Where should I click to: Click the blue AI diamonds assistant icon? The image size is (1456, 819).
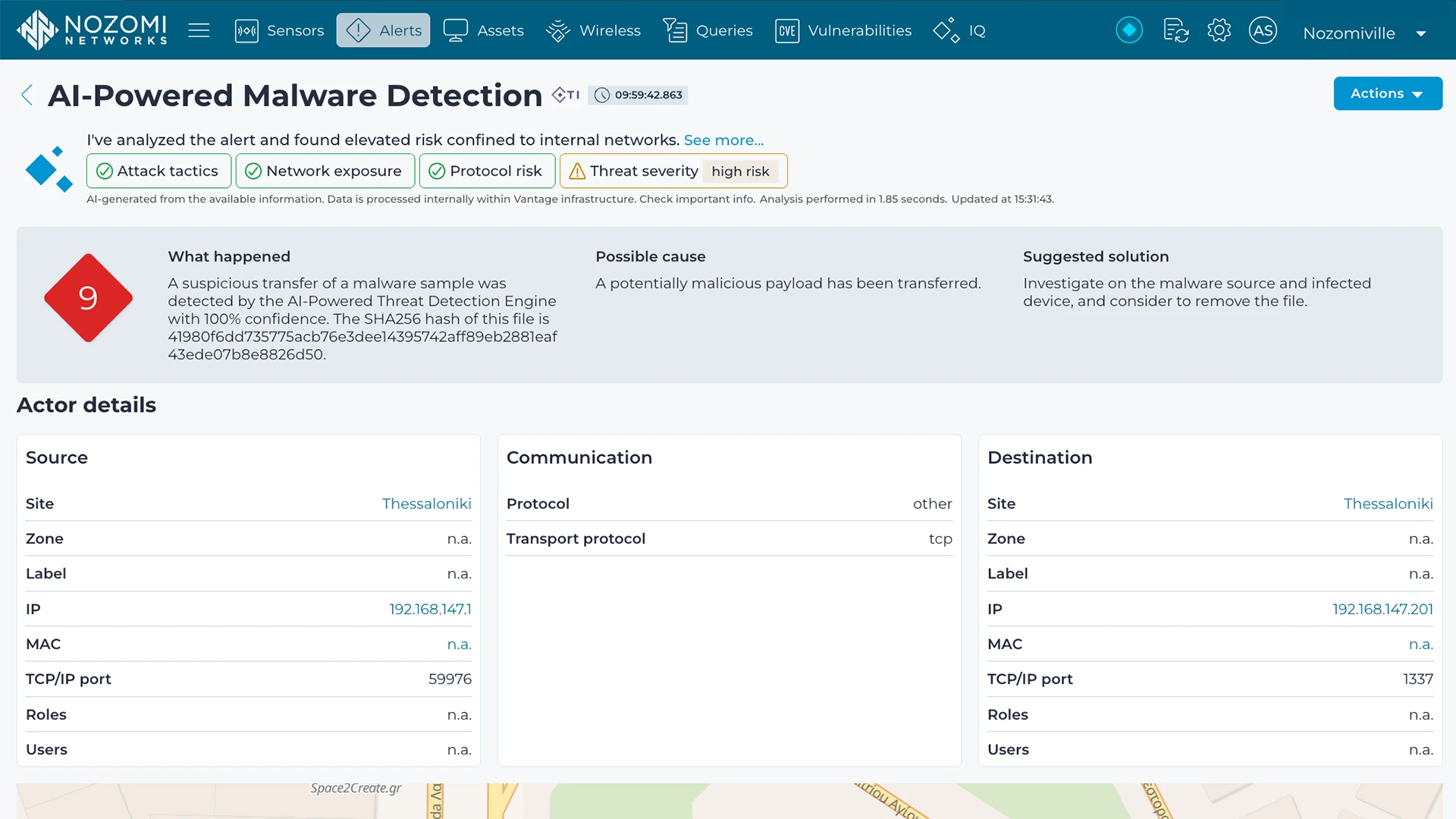[x=49, y=168]
